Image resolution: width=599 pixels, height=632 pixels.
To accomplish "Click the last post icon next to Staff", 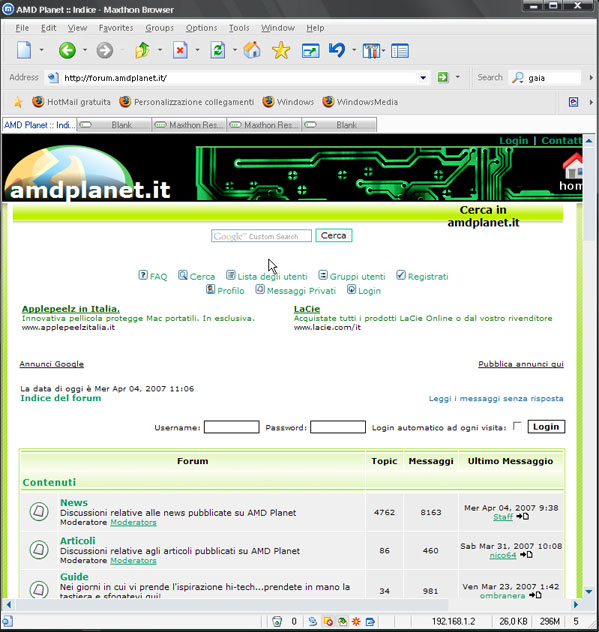I will 523,516.
